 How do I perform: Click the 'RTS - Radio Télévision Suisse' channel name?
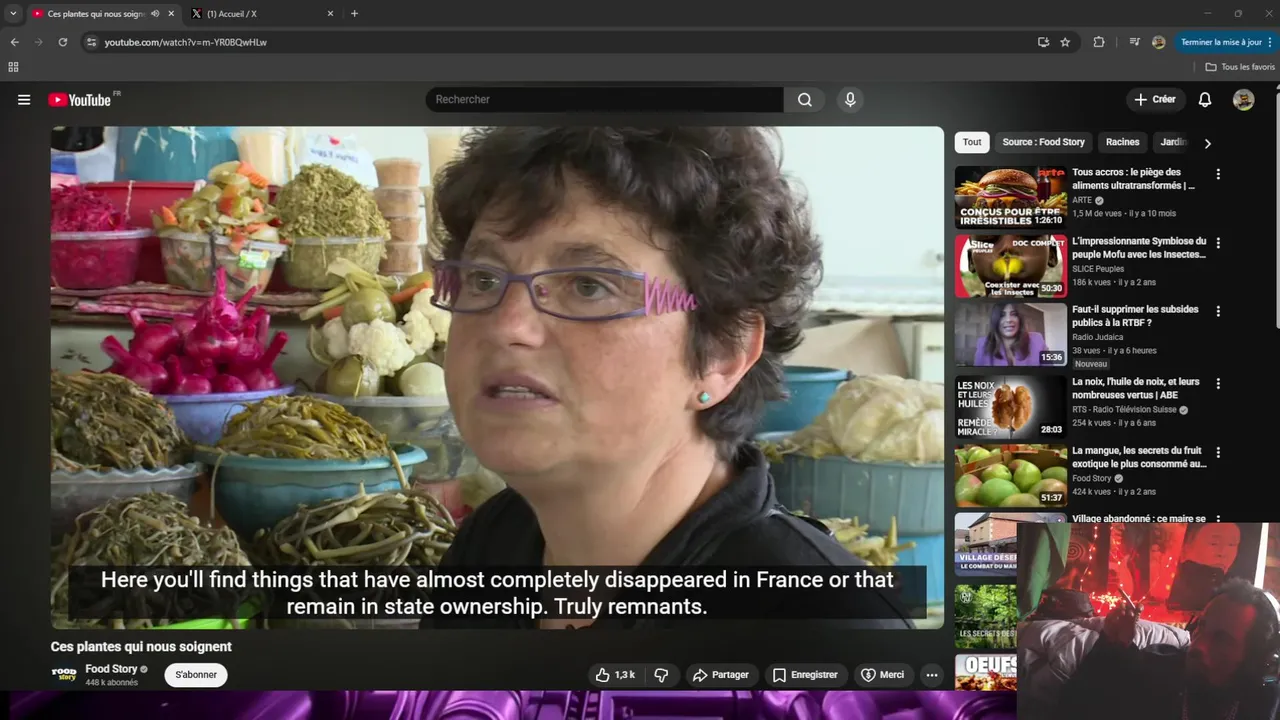[1125, 410]
